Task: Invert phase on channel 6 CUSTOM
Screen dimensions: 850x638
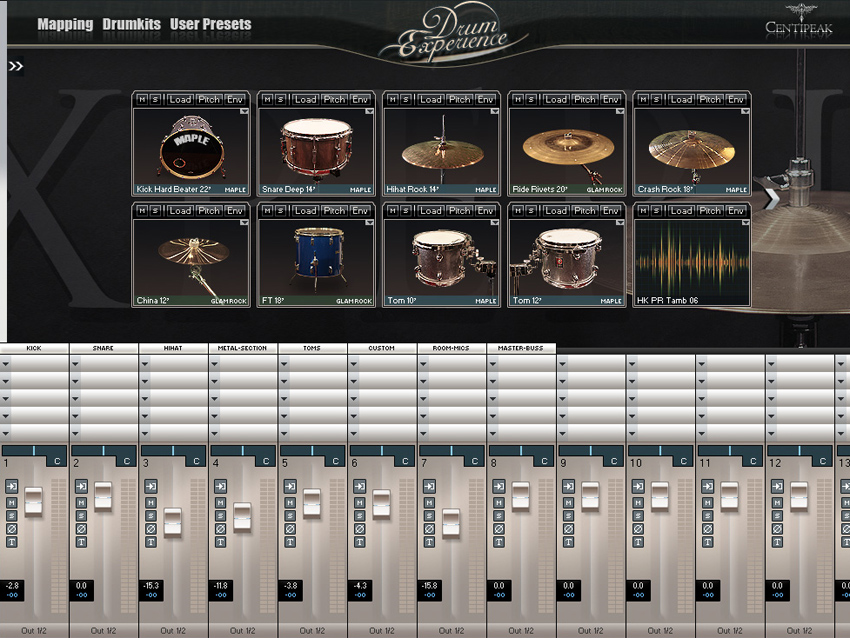Action: pyautogui.click(x=359, y=529)
